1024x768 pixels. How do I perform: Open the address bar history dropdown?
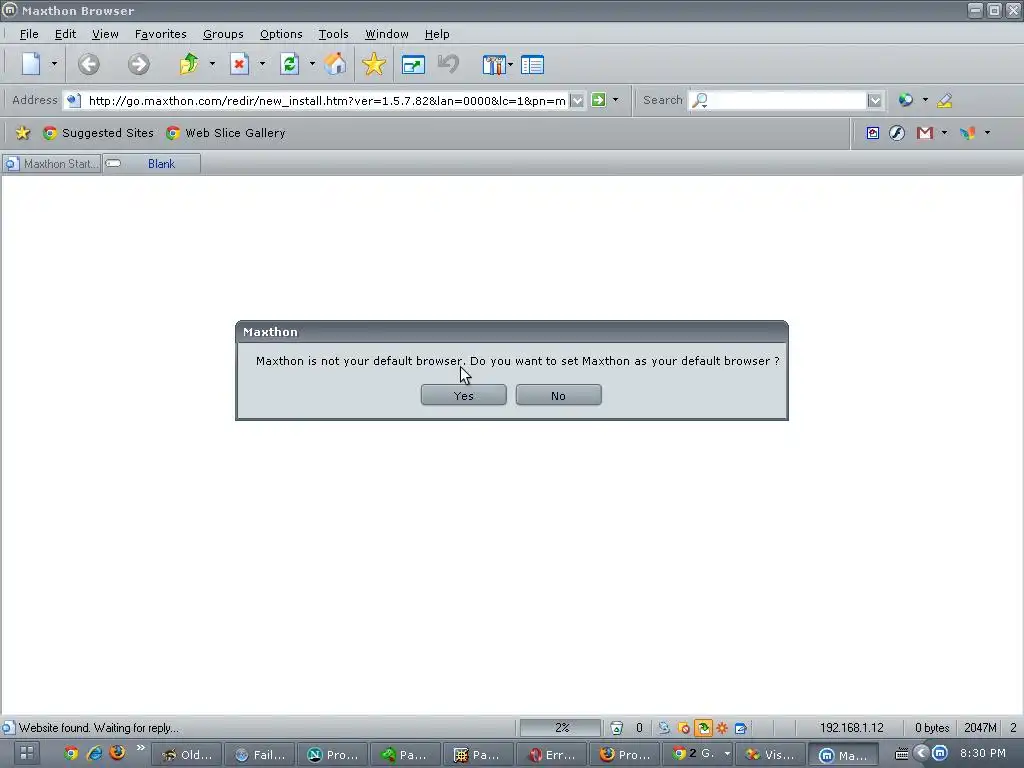coord(577,101)
